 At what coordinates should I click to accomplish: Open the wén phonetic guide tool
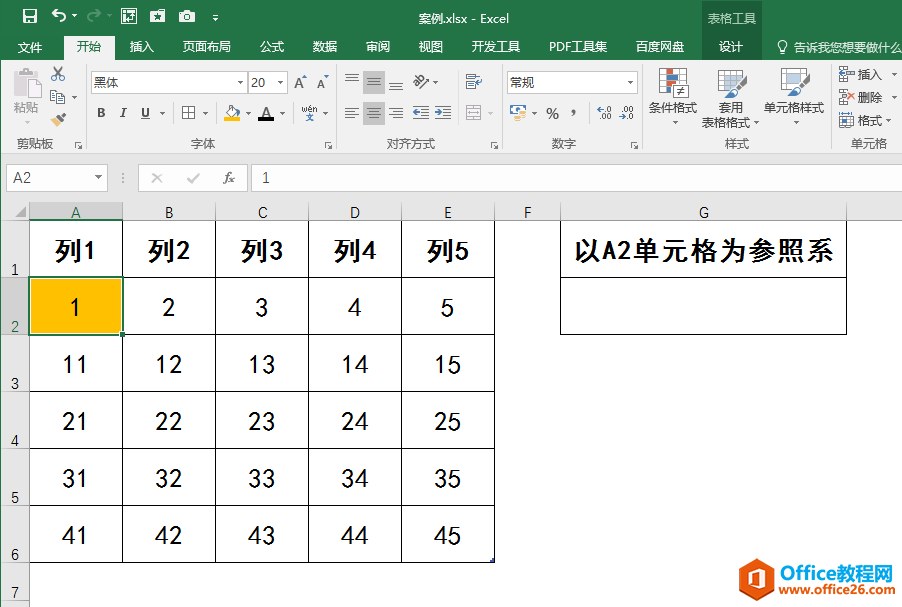[x=309, y=113]
